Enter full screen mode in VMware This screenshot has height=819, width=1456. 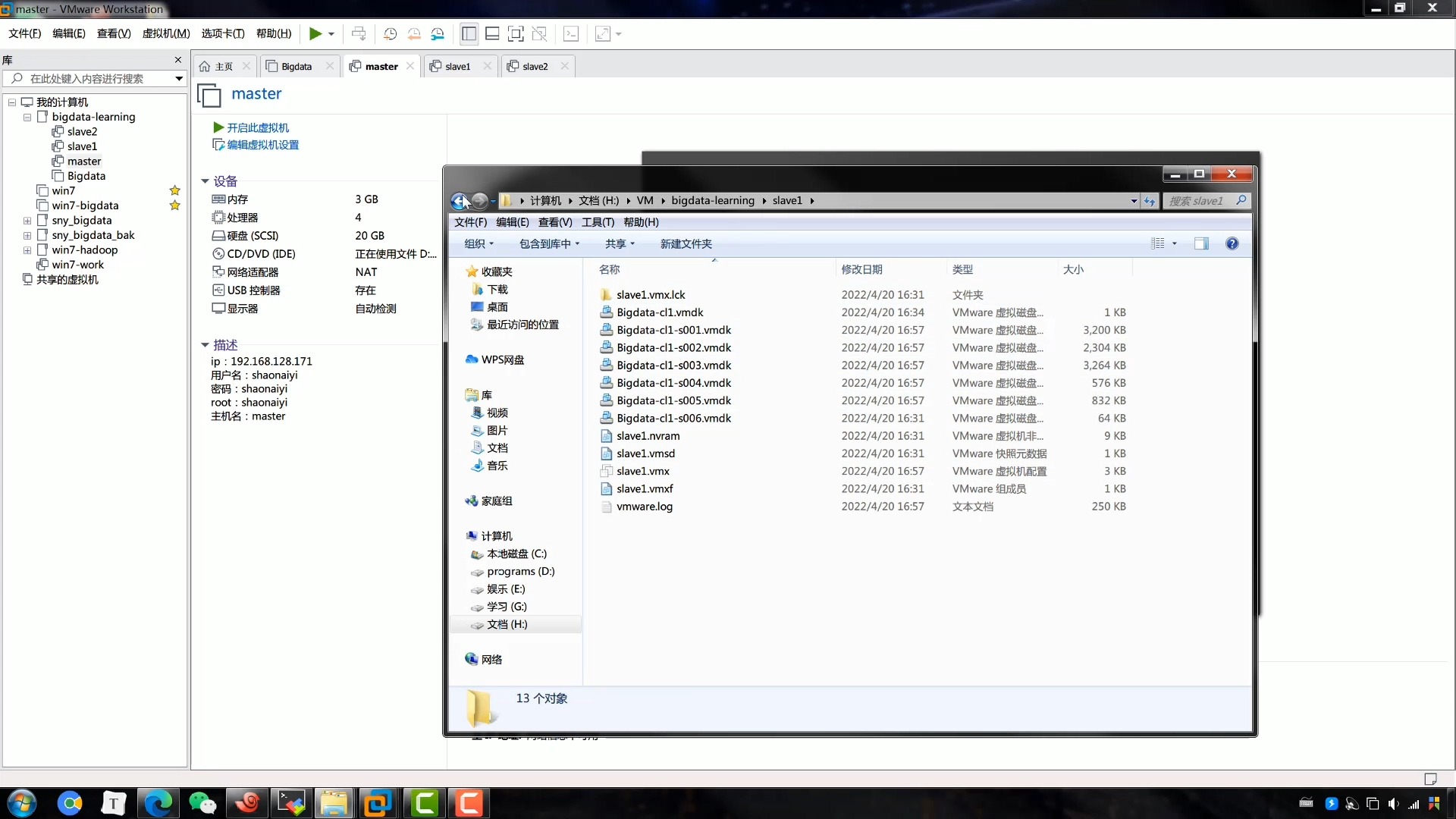pos(516,33)
